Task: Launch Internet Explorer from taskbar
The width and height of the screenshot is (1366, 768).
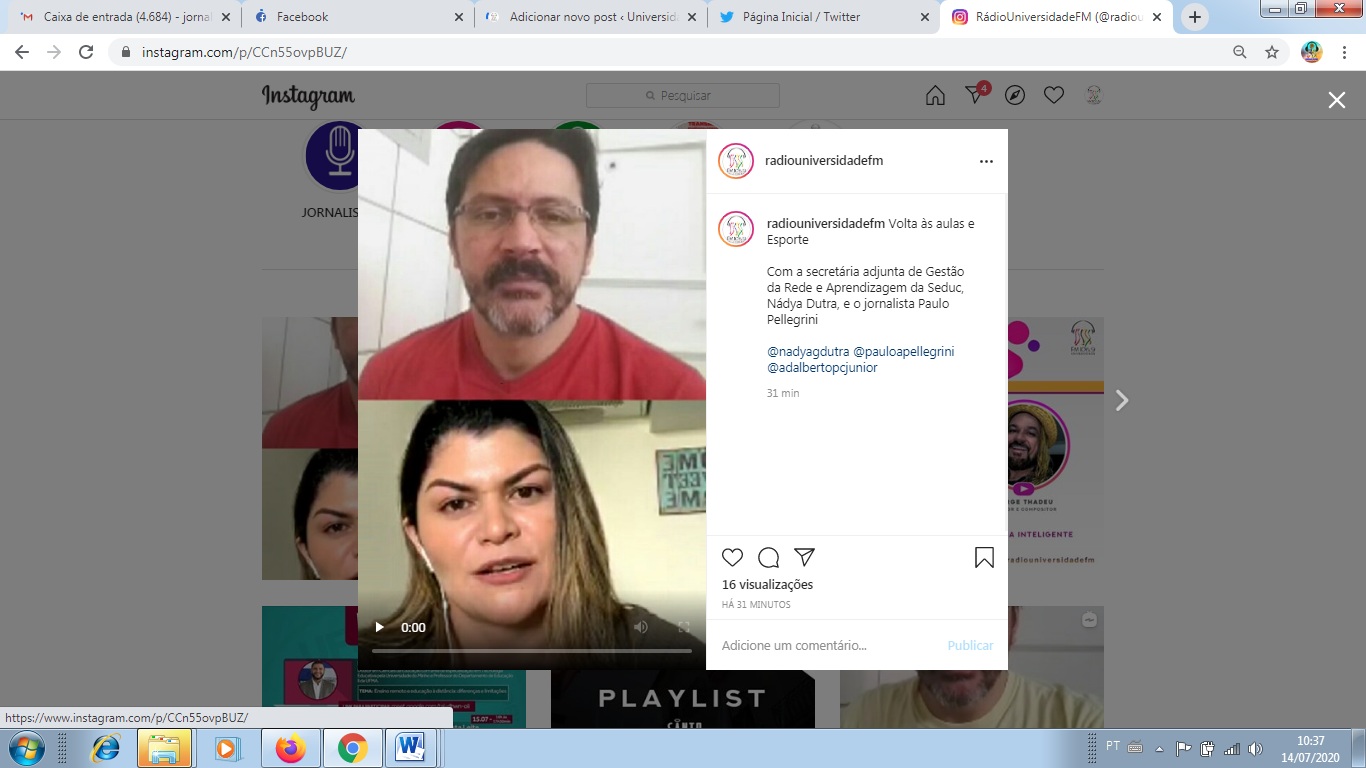Action: tap(105, 748)
